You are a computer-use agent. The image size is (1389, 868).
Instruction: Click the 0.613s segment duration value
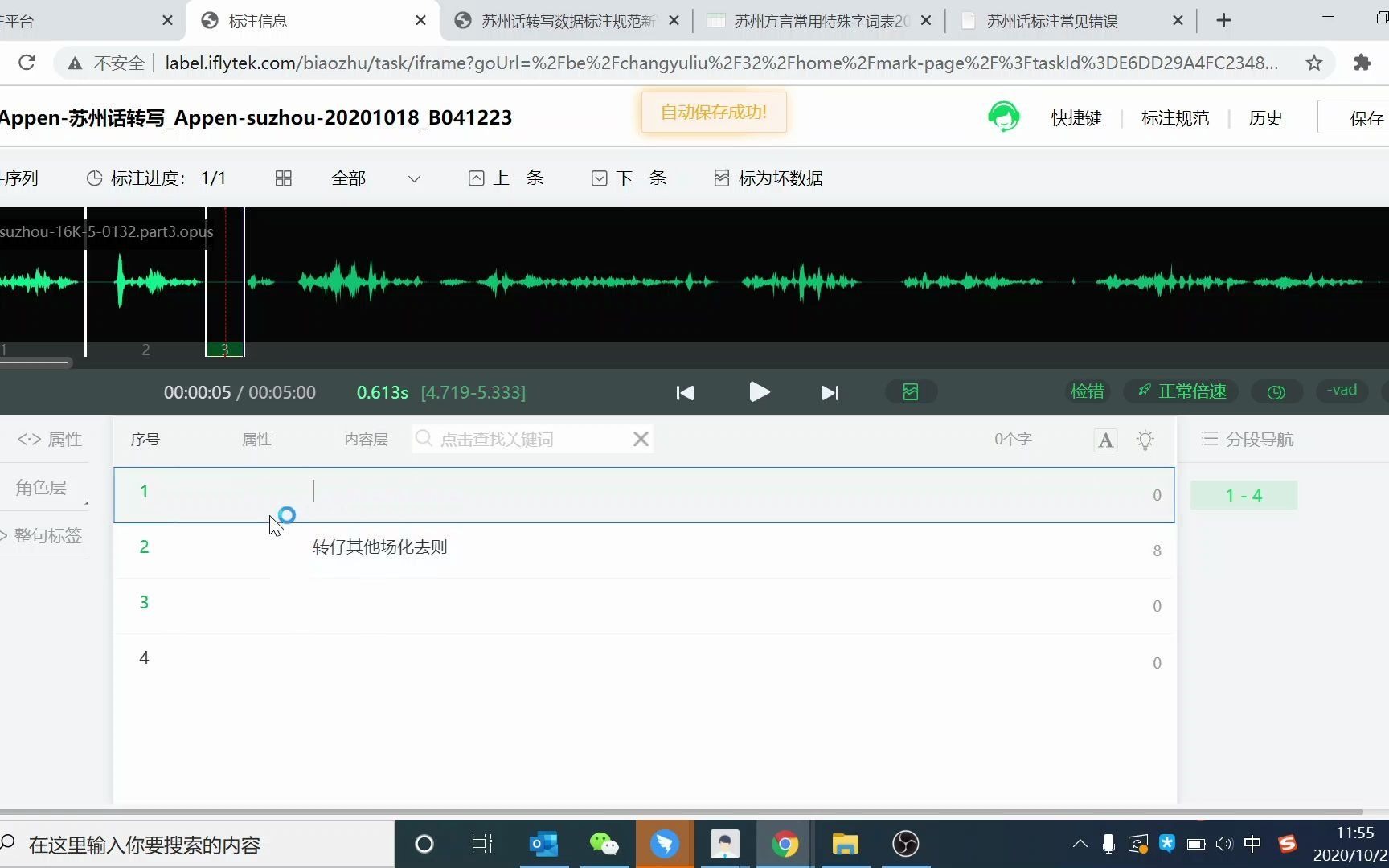point(383,392)
